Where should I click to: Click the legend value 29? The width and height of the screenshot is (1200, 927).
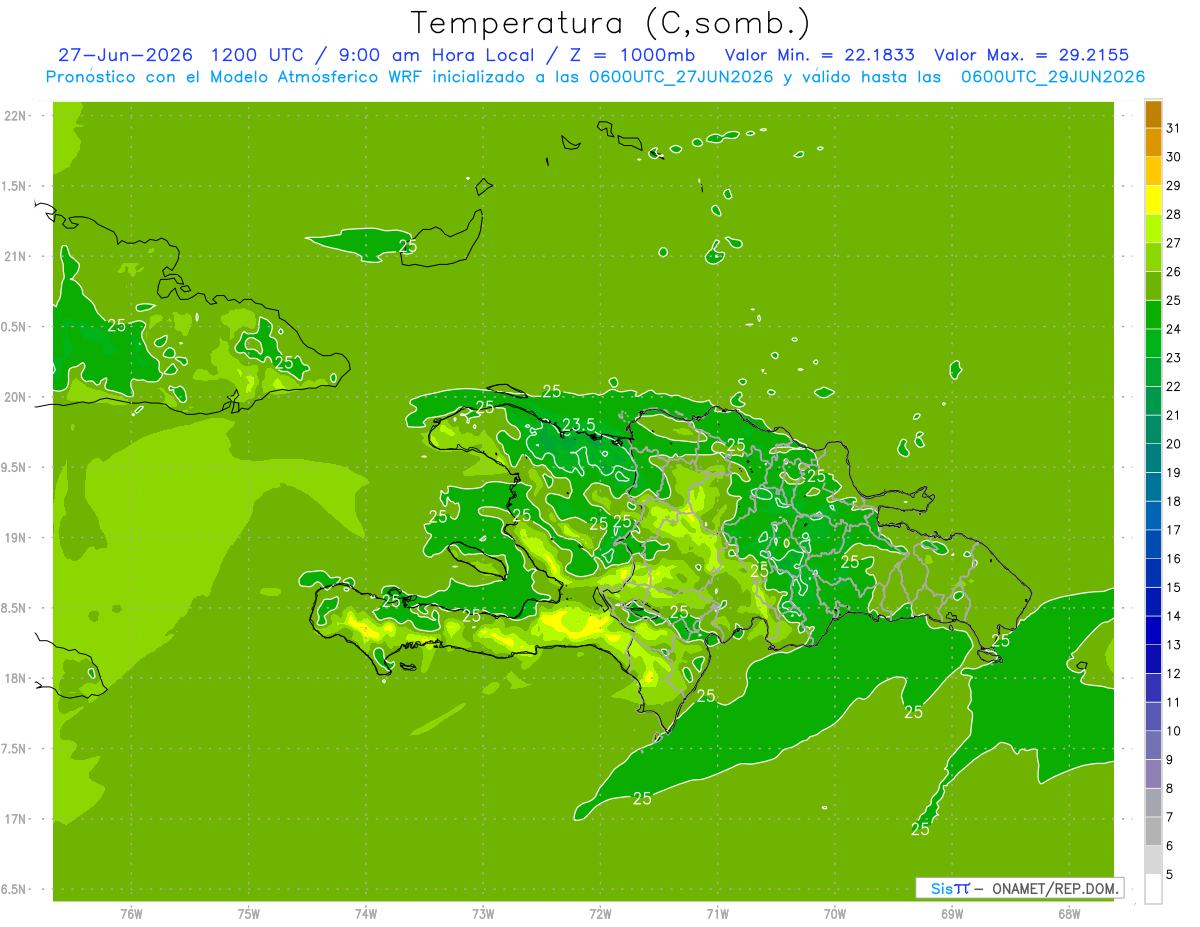1174,185
